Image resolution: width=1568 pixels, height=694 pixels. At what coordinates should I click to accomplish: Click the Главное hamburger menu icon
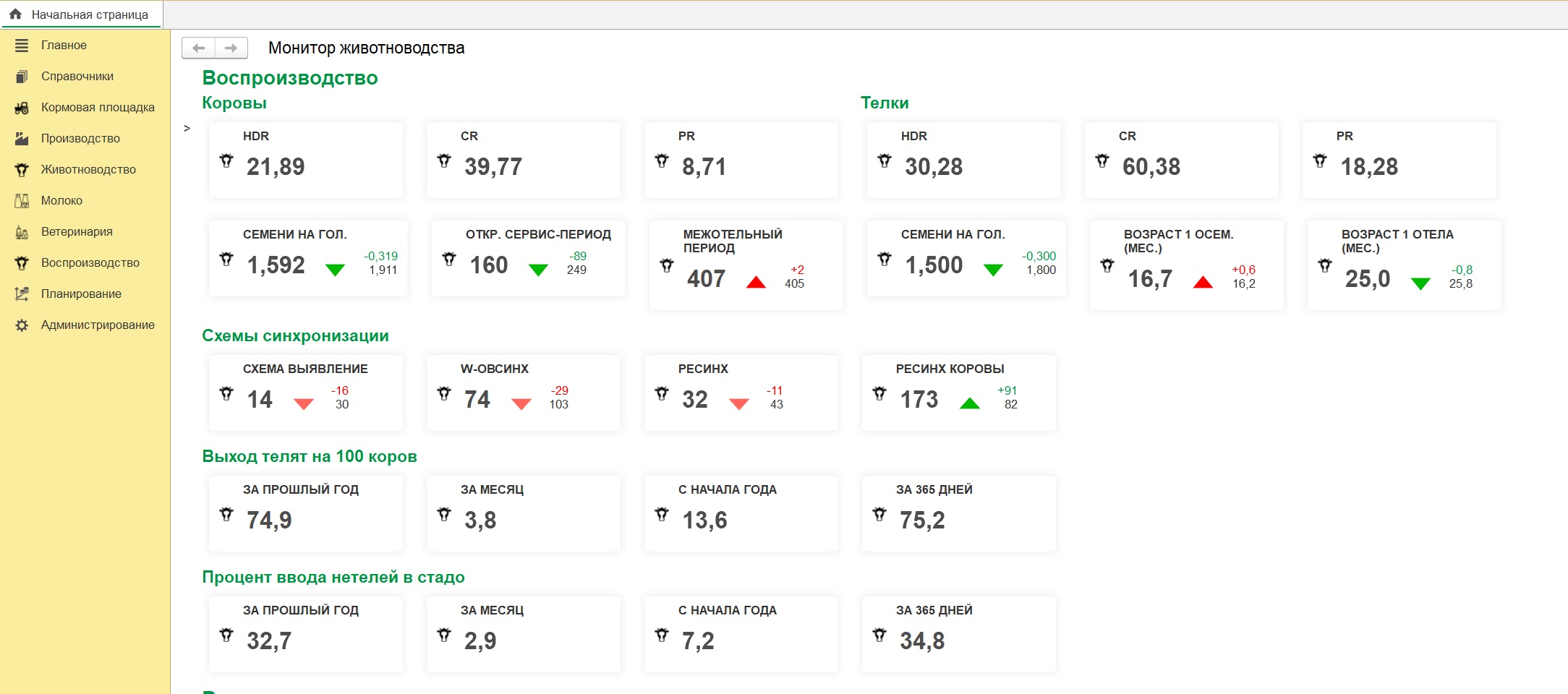pos(22,46)
